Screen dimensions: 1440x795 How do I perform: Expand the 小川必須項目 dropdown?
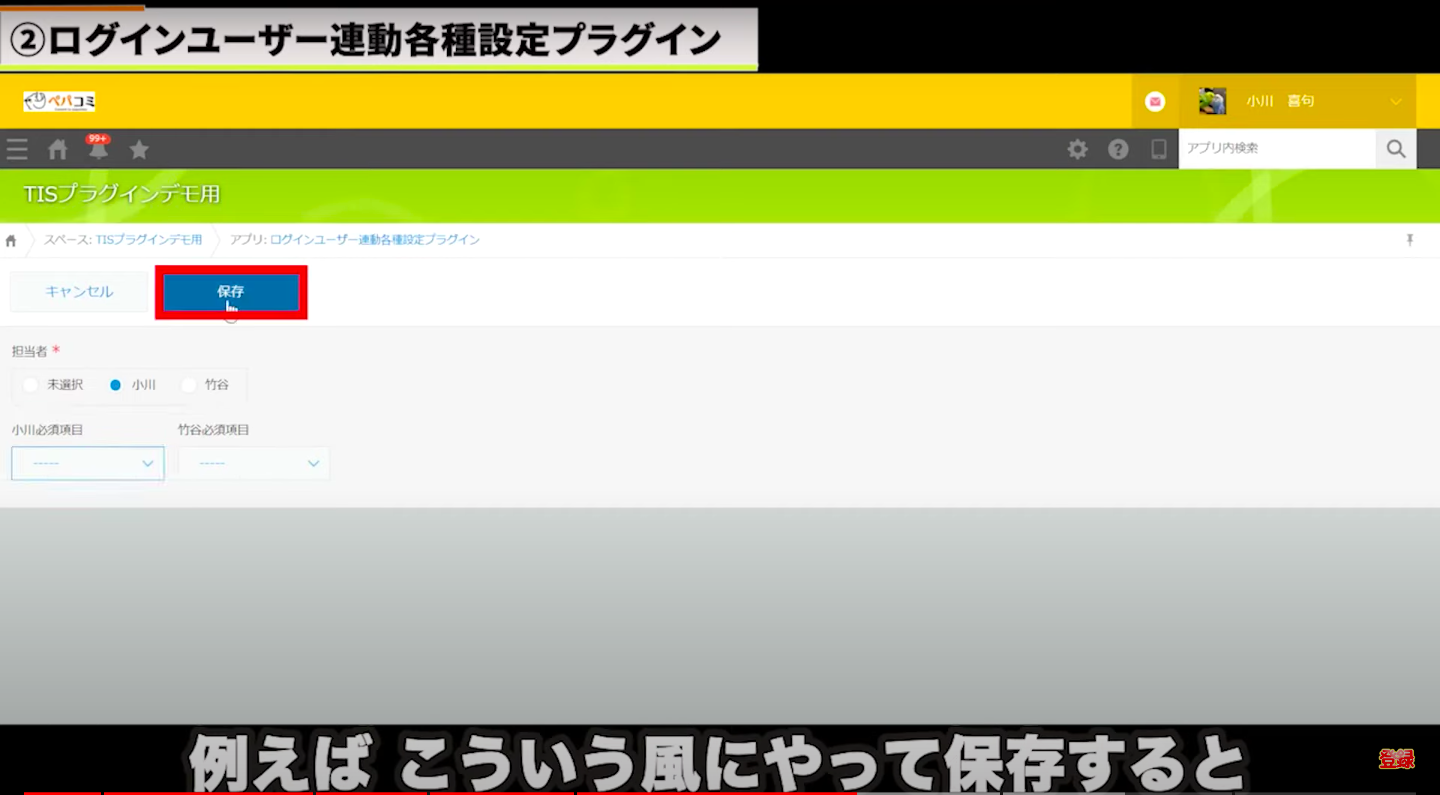pyautogui.click(x=88, y=463)
